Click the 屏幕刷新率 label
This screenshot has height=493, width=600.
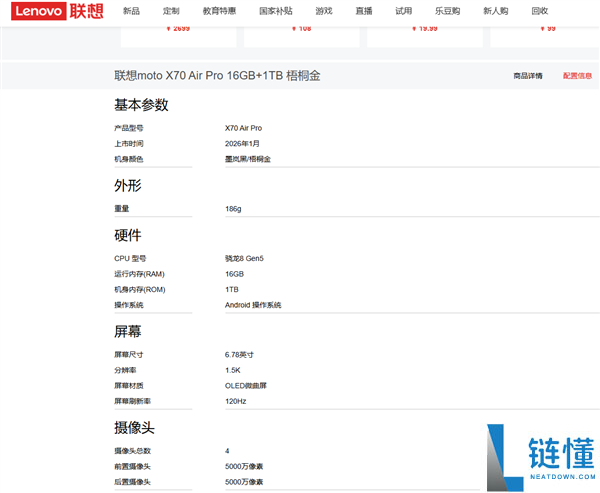132,401
